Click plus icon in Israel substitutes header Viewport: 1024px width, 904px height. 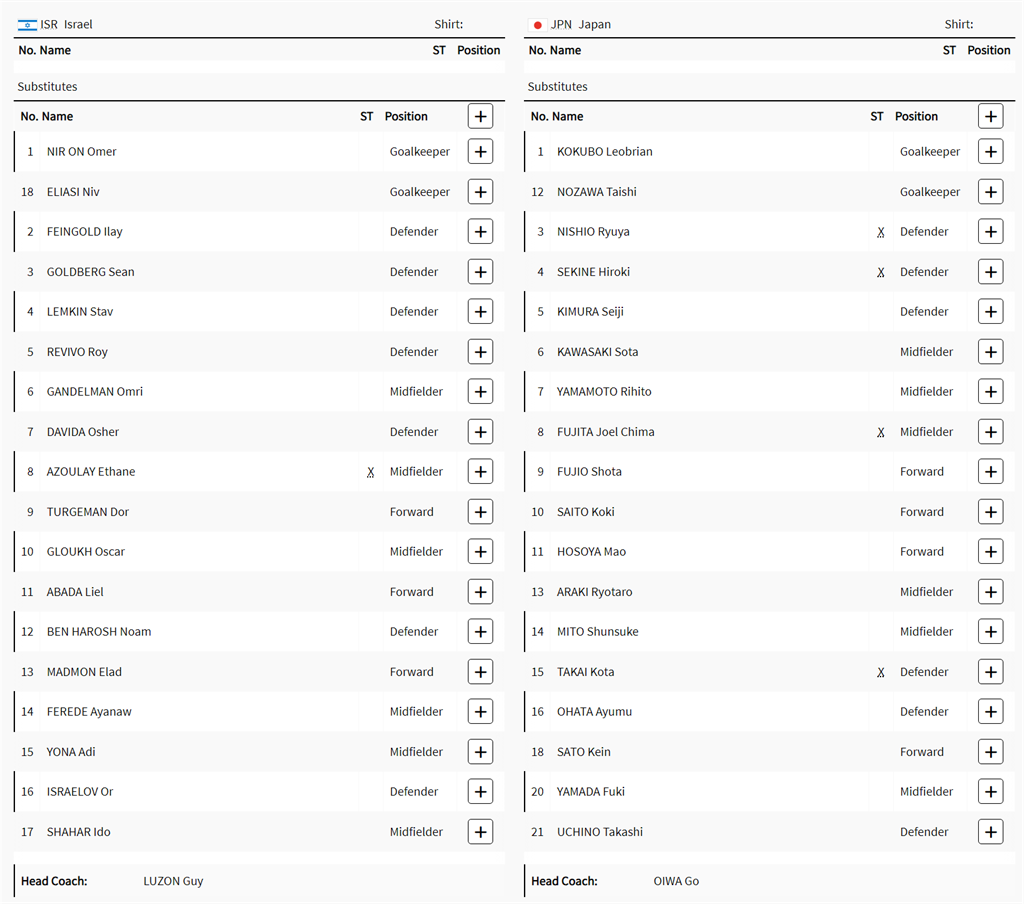480,117
